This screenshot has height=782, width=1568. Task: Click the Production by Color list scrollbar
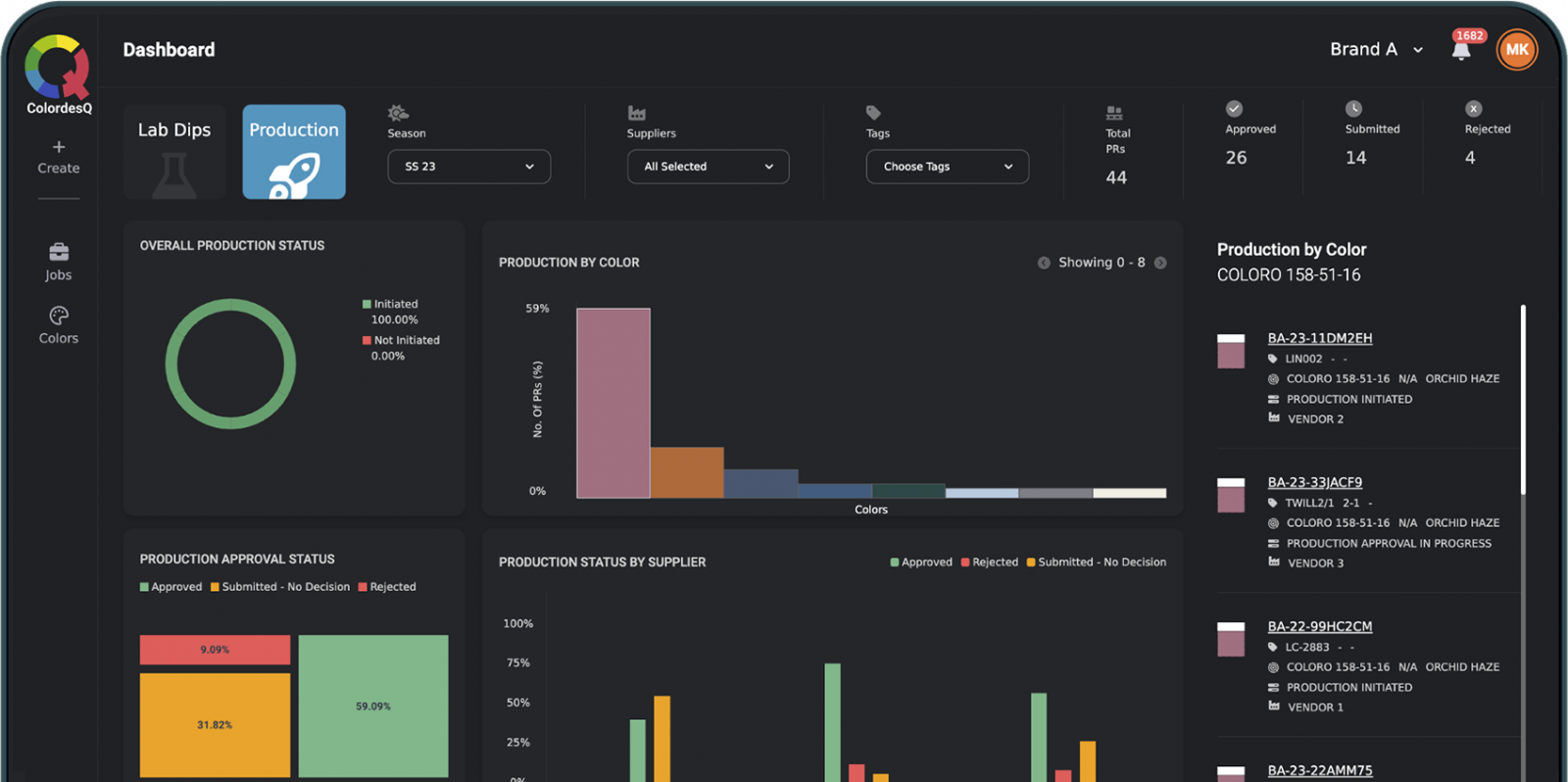pyautogui.click(x=1523, y=400)
